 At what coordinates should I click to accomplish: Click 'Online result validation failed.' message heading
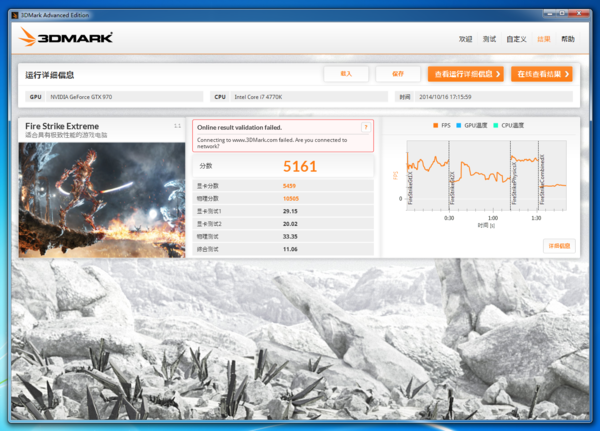[239, 127]
